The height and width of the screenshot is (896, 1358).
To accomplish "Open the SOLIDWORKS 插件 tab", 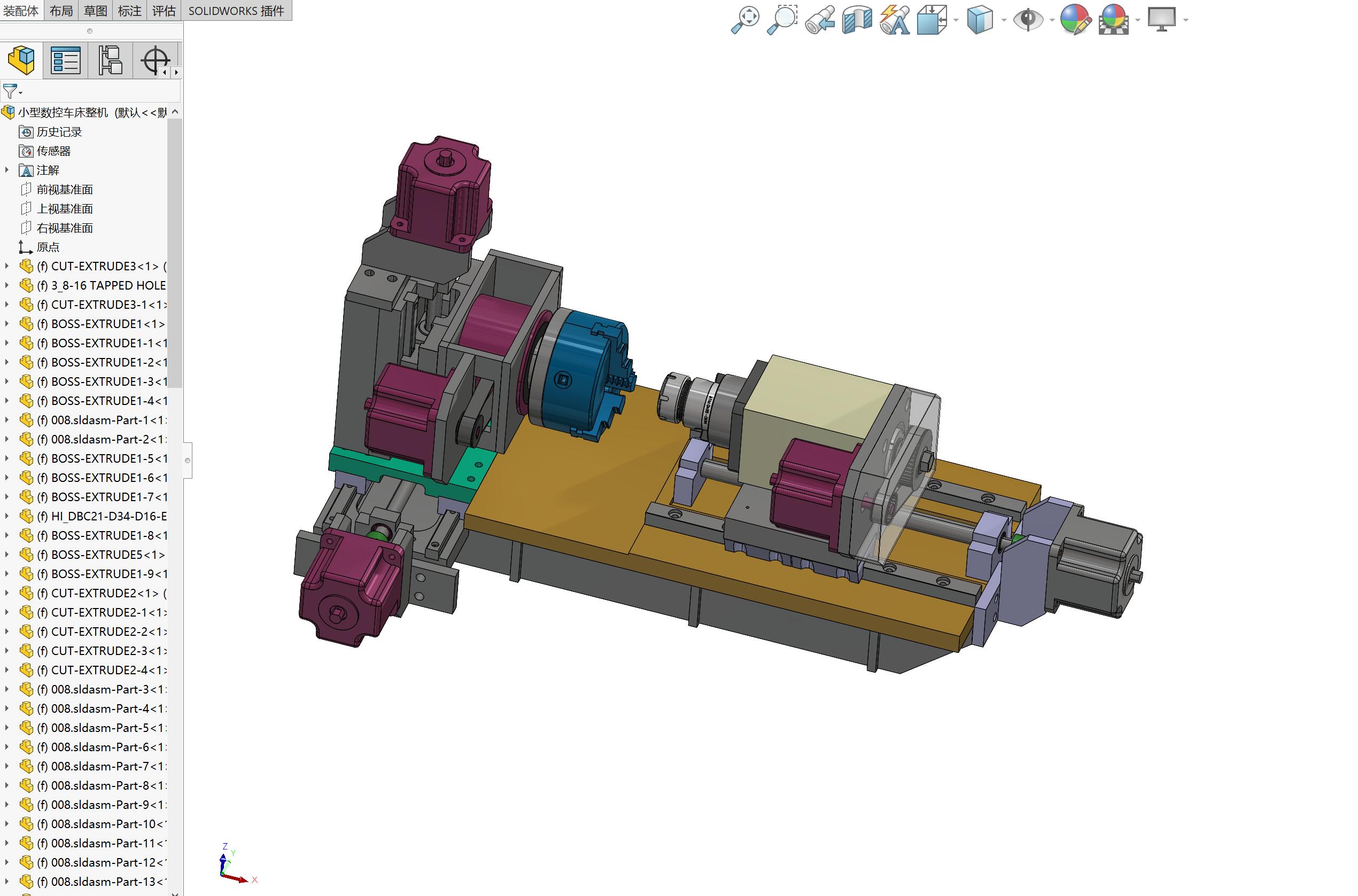I will pos(236,11).
